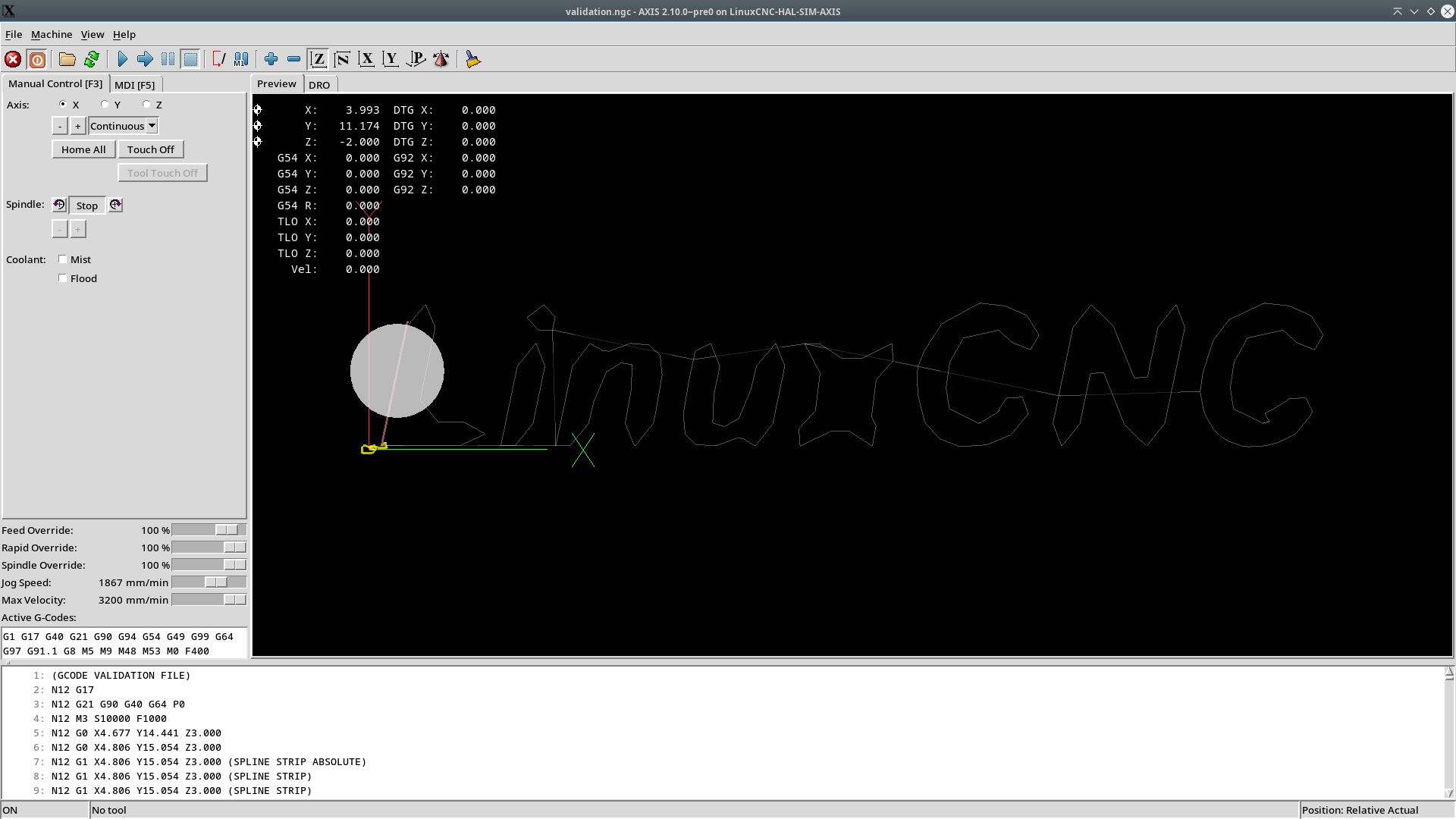
Task: Click the Step forward icon
Action: coord(145,59)
